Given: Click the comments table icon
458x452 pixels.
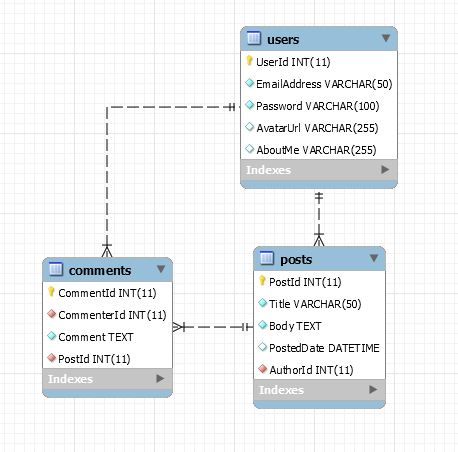Looking at the screenshot, I should point(55,269).
